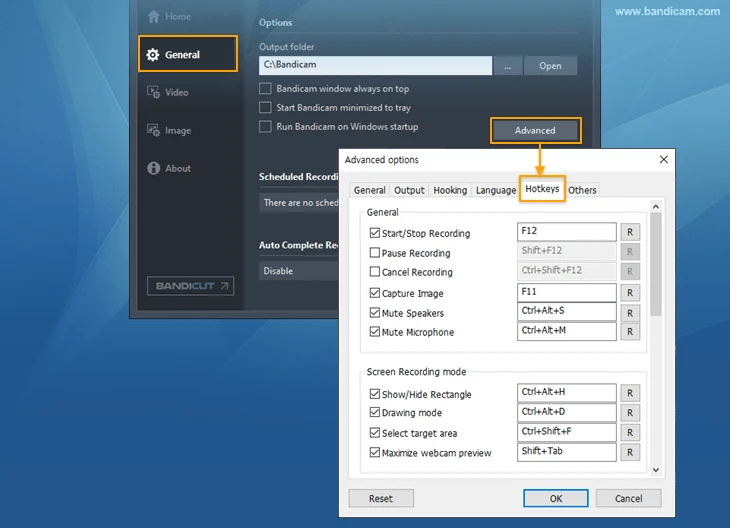This screenshot has height=528, width=730.
Task: Enable Run Bandicam on Windows startup
Action: click(265, 127)
